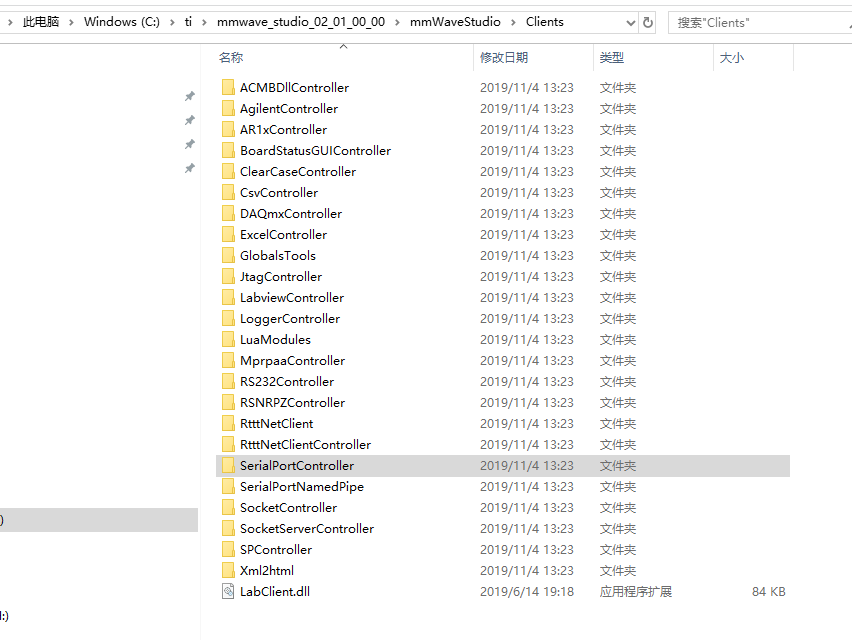Expand the chevron after ti in path
This screenshot has width=852, height=640.
tap(204, 22)
